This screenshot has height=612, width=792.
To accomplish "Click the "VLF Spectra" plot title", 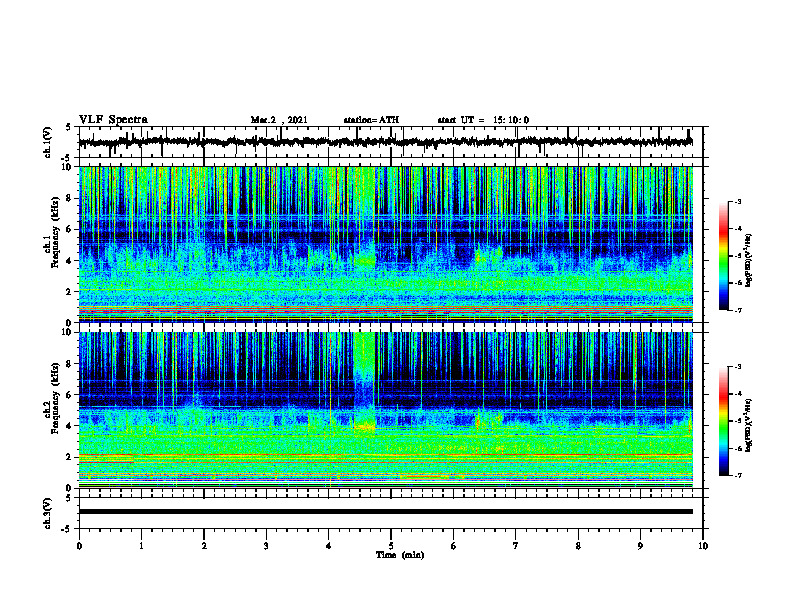I will coord(113,120).
